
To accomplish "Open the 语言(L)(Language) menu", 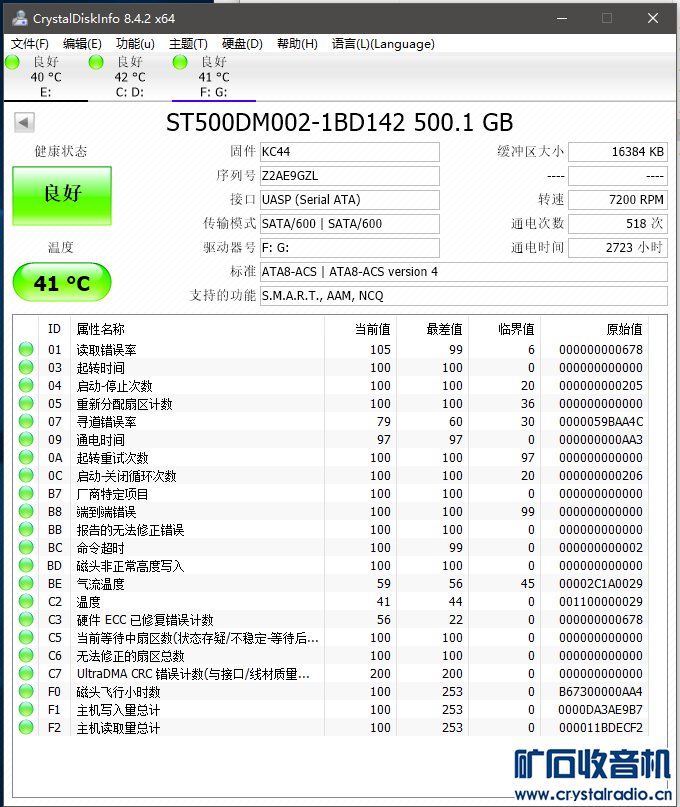I will [383, 44].
